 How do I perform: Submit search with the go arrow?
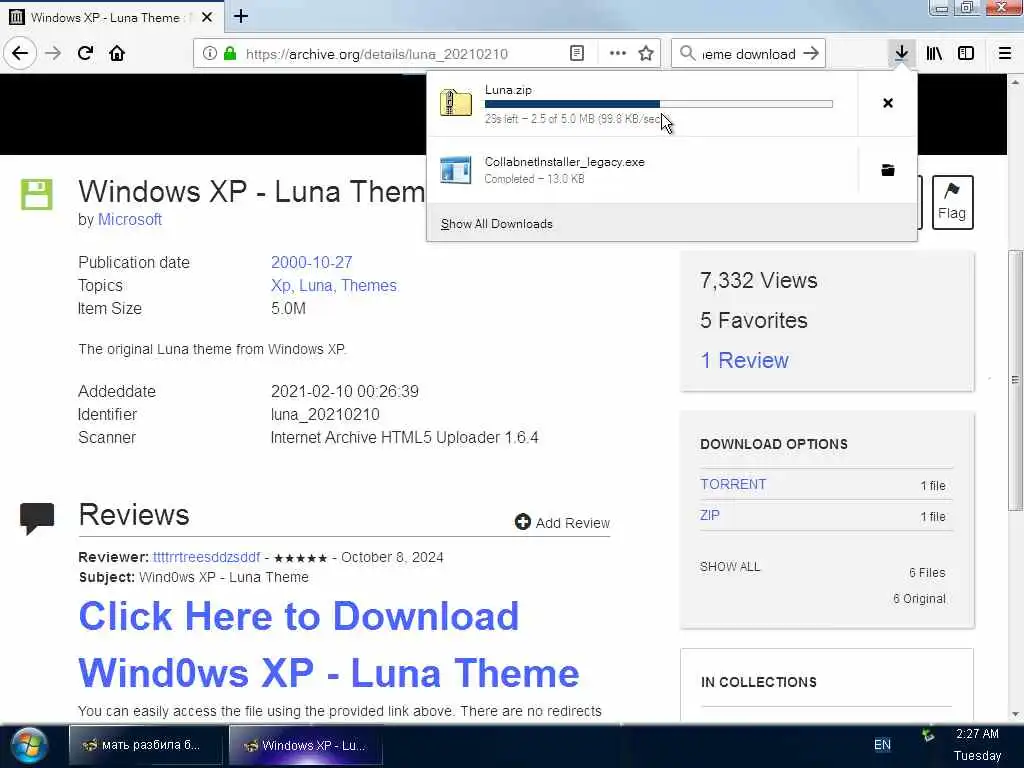coord(810,54)
